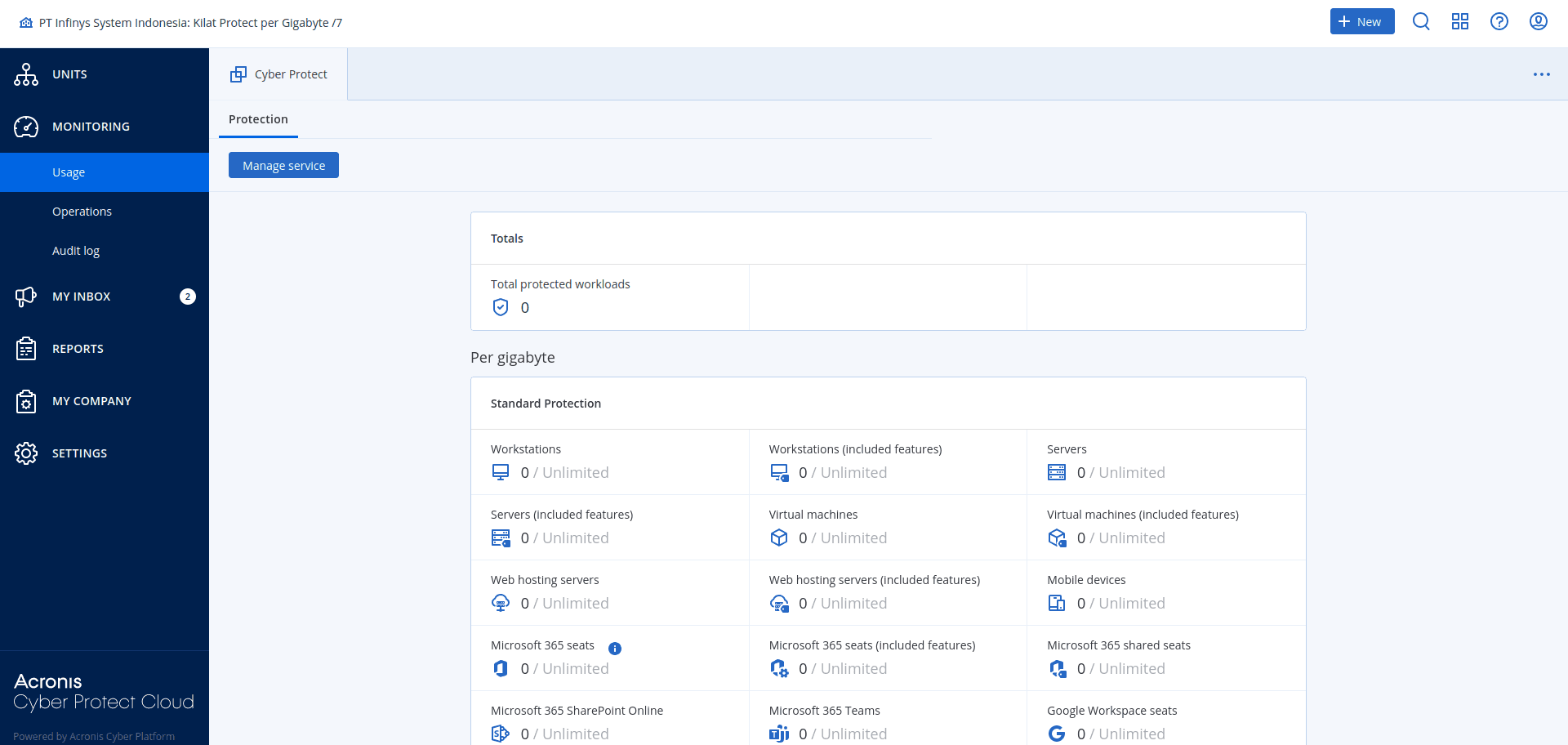Expand the New creation menu
1568x745 pixels.
click(x=1361, y=21)
